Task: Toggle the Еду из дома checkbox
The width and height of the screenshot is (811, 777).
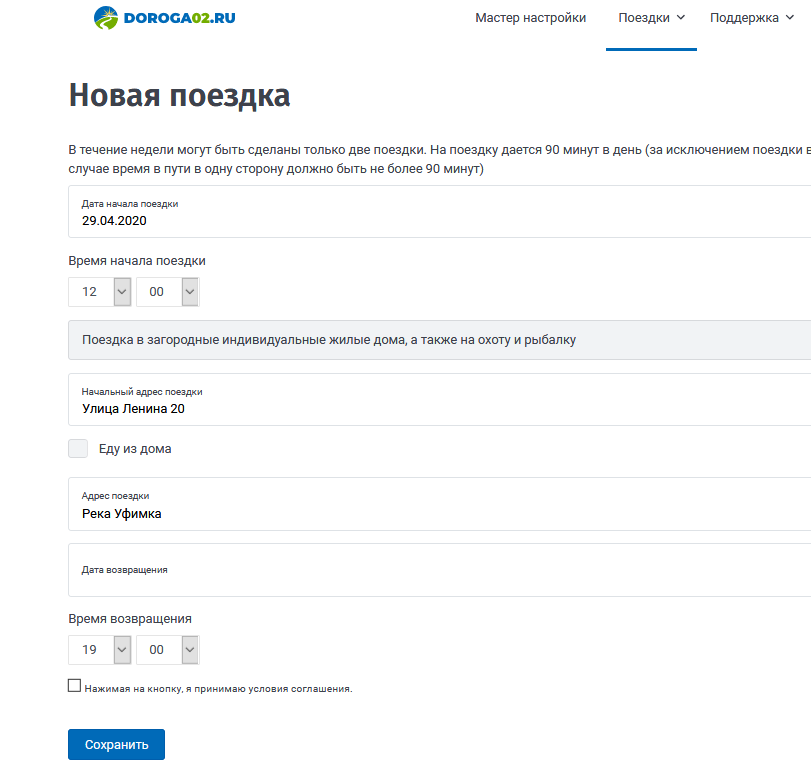Action: (x=78, y=449)
